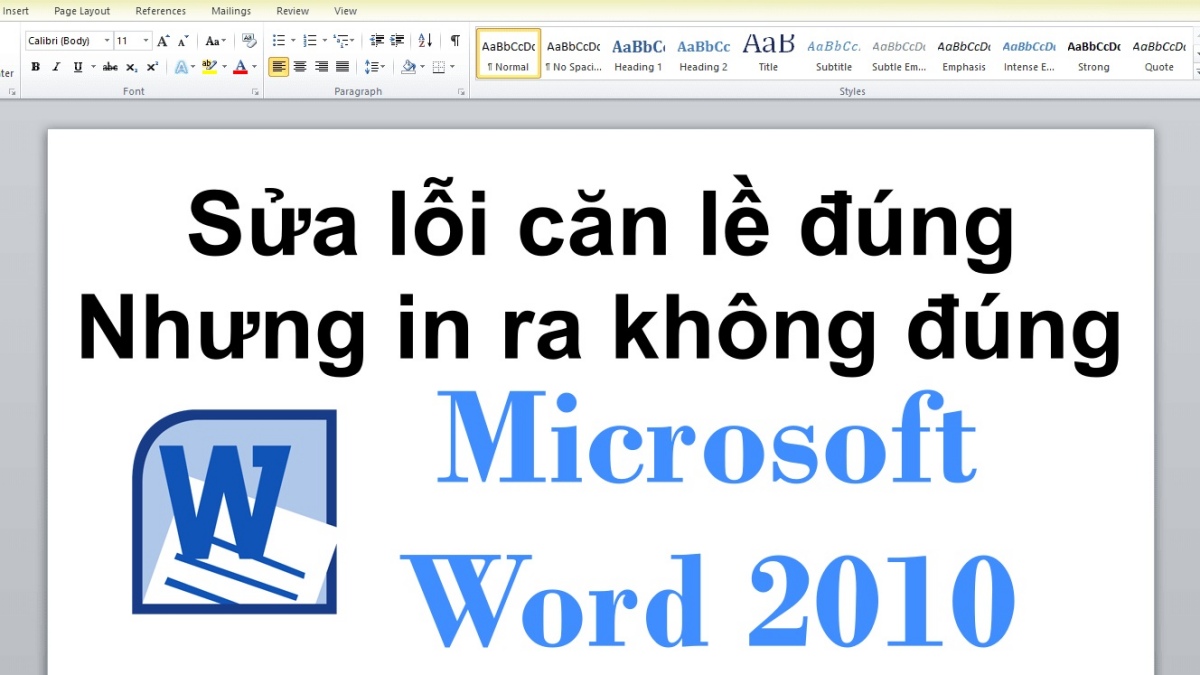Click the Borders icon
The image size is (1200, 675).
438,67
